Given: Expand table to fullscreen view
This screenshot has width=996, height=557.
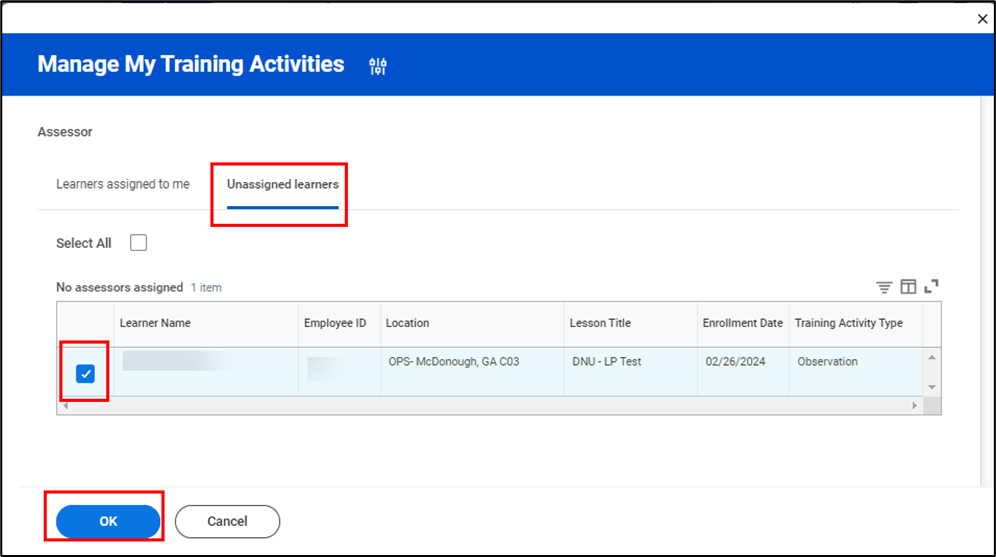Looking at the screenshot, I should 931,287.
